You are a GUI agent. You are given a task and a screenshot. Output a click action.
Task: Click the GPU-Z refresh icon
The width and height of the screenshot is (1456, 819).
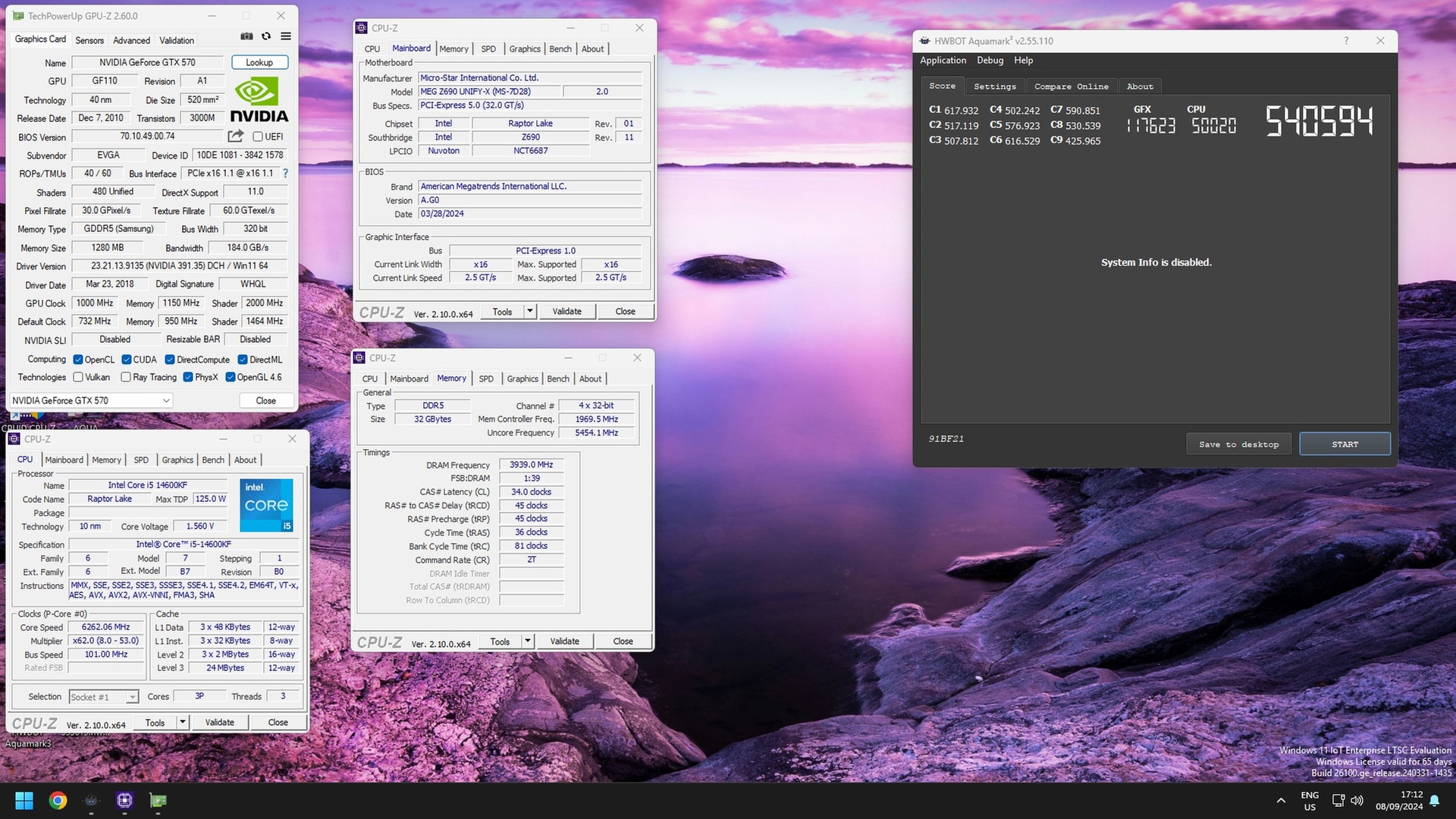pyautogui.click(x=266, y=36)
